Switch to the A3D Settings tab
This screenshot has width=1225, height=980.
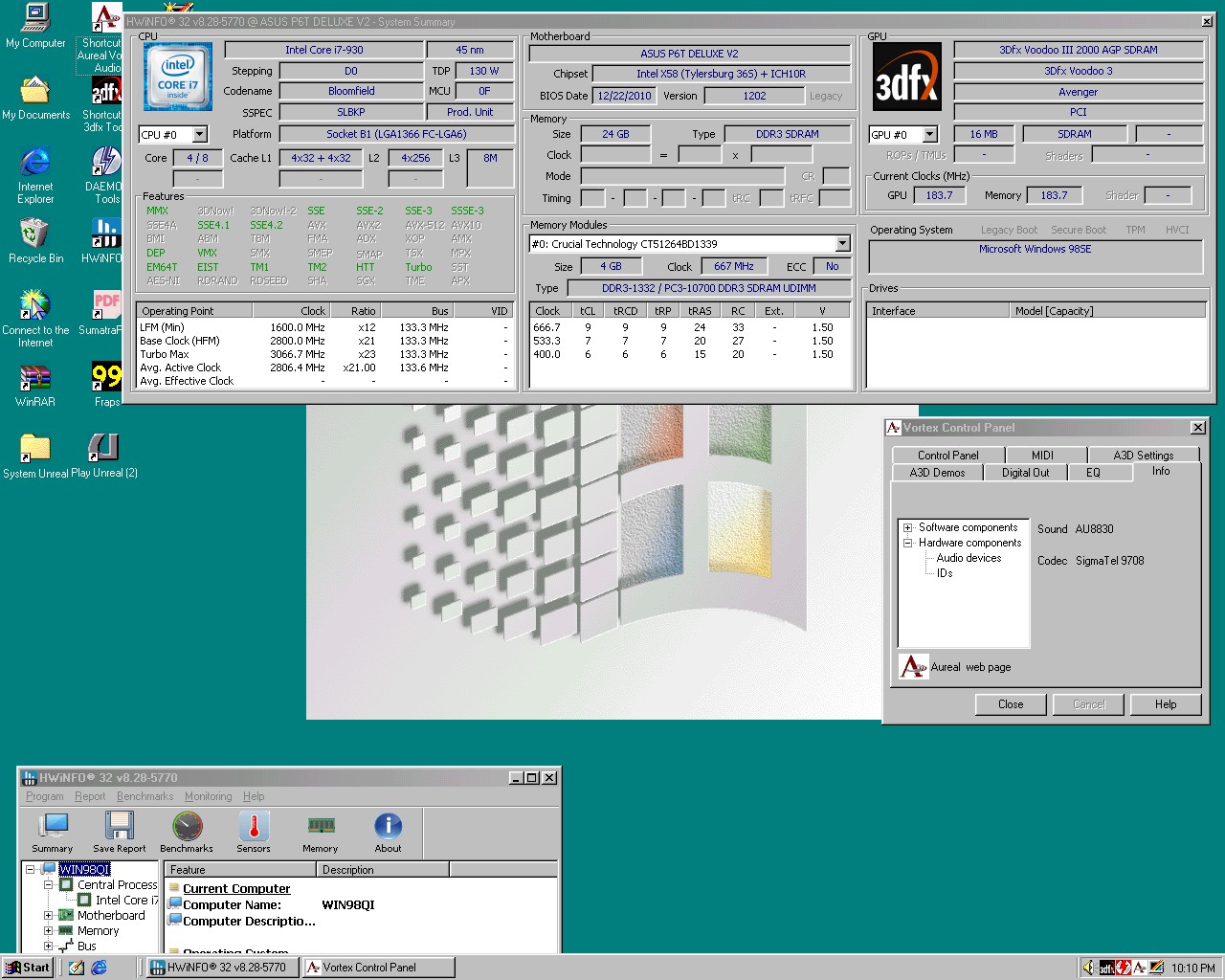(x=1143, y=456)
